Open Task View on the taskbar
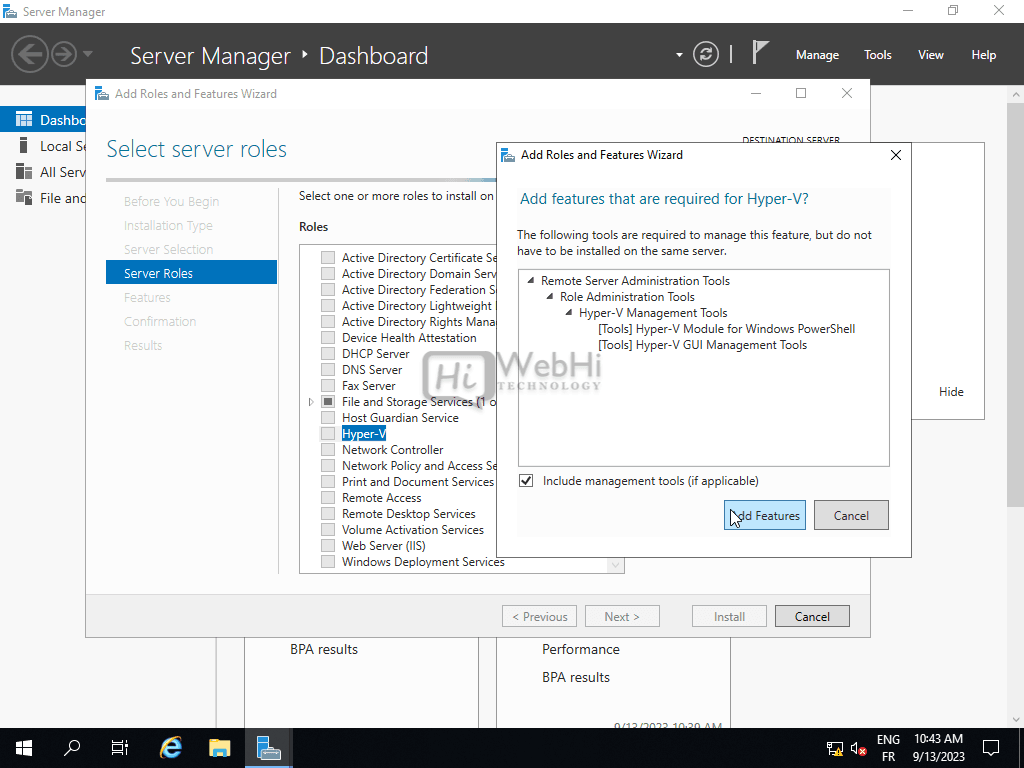 click(120, 747)
